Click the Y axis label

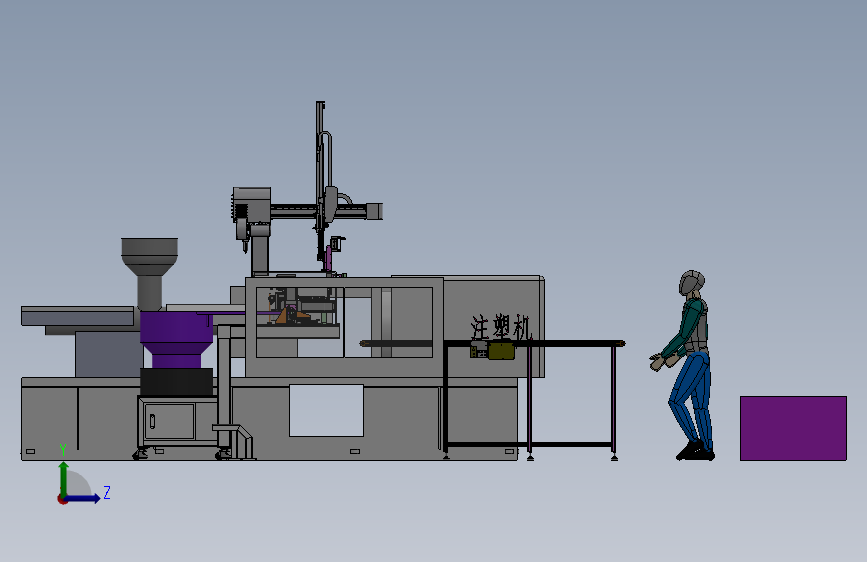tap(63, 450)
